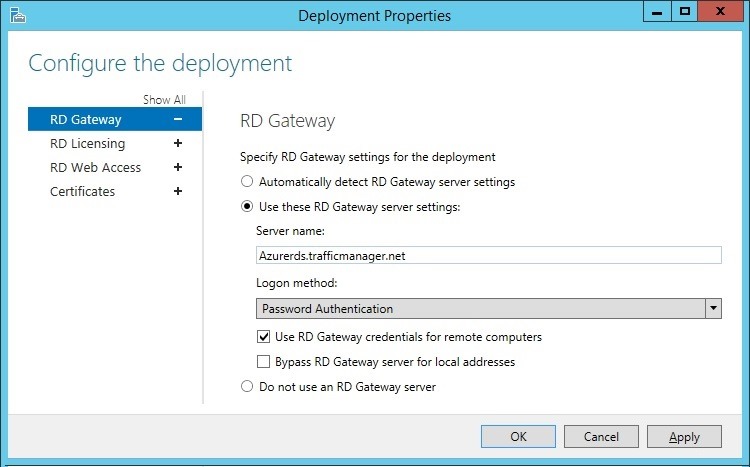Open the RD Web Access section
Viewport: 750px width, 467px height.
(115, 167)
